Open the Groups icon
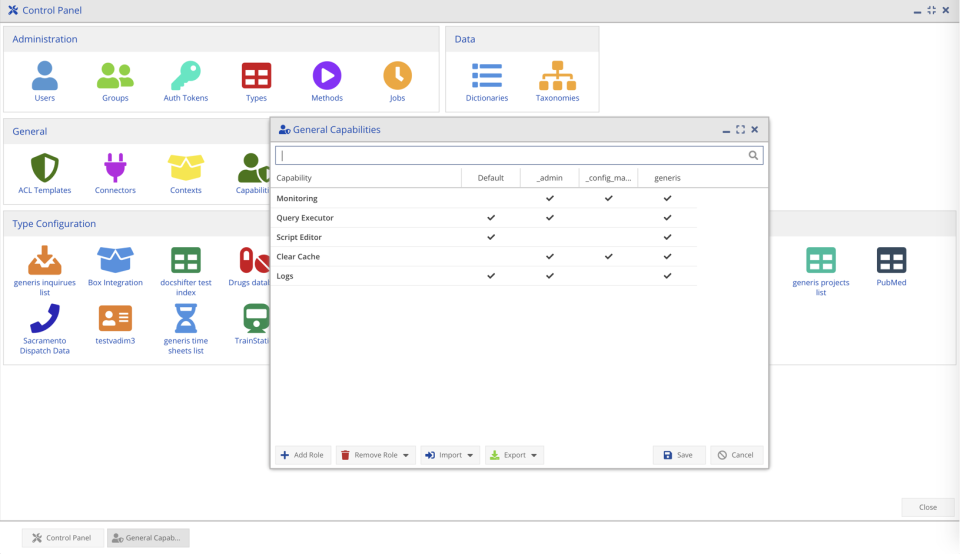 [115, 75]
